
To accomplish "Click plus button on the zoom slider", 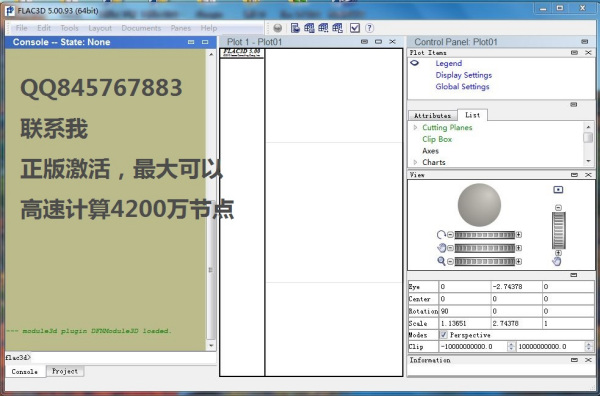I will coord(519,261).
